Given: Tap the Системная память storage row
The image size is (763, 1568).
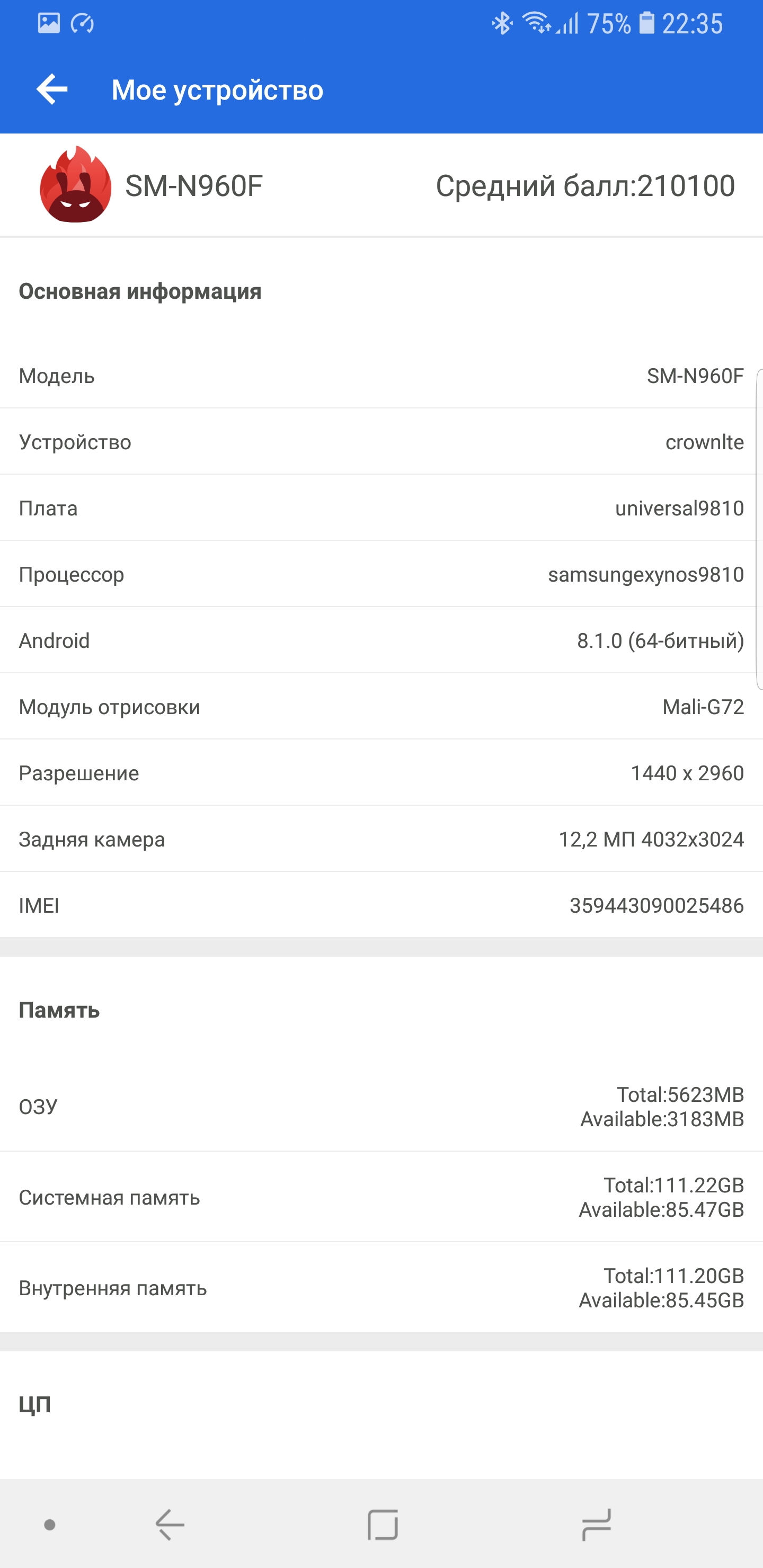Looking at the screenshot, I should [381, 1197].
